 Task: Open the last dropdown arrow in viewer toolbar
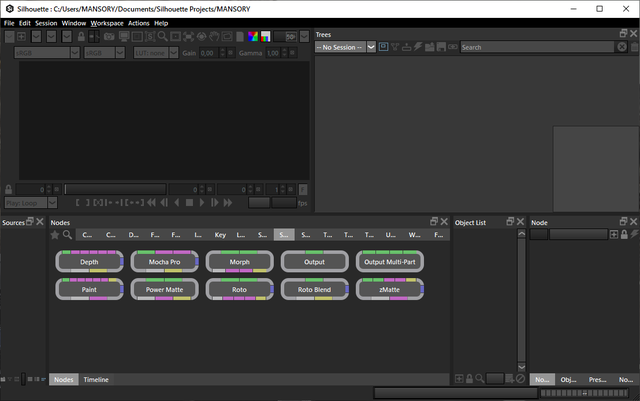pos(304,36)
